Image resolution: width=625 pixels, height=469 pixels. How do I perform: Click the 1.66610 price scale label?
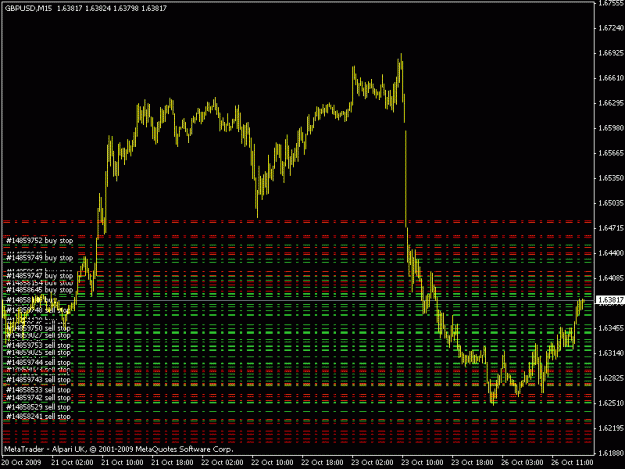click(x=610, y=78)
